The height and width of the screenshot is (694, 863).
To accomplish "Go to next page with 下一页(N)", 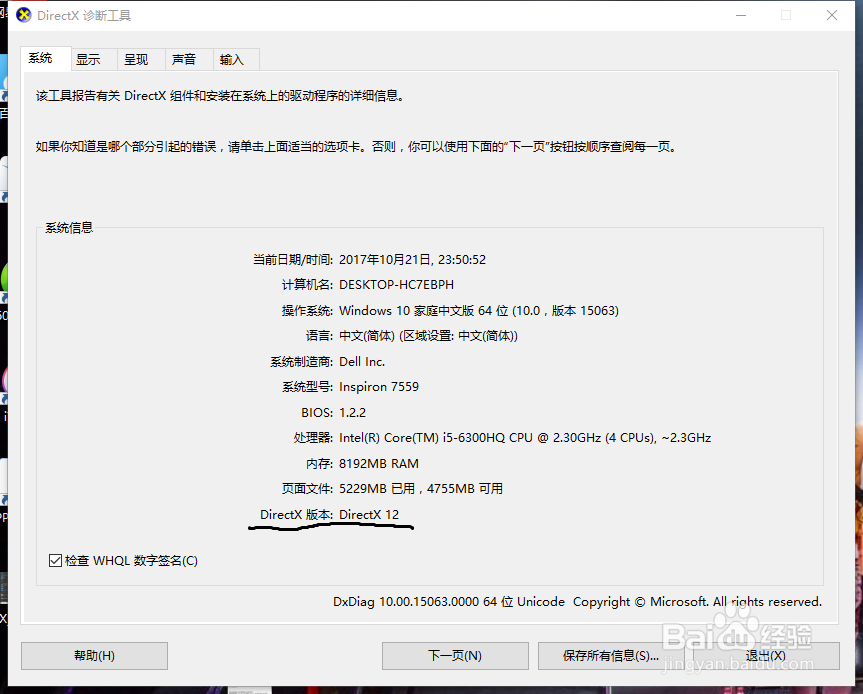I will point(455,655).
